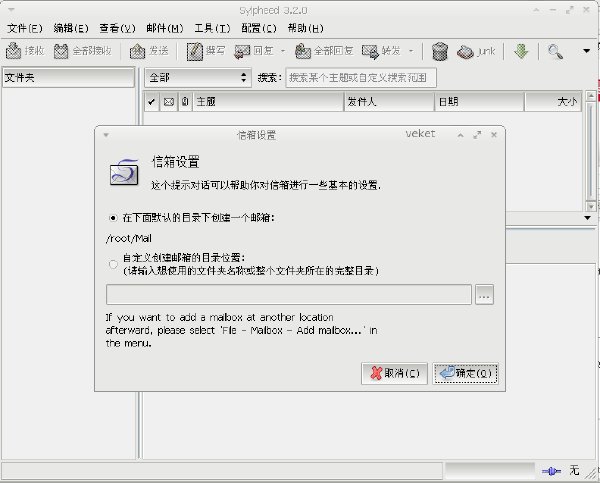
Task: Open the Forward dropdown arrow
Action: pyautogui.click(x=411, y=51)
